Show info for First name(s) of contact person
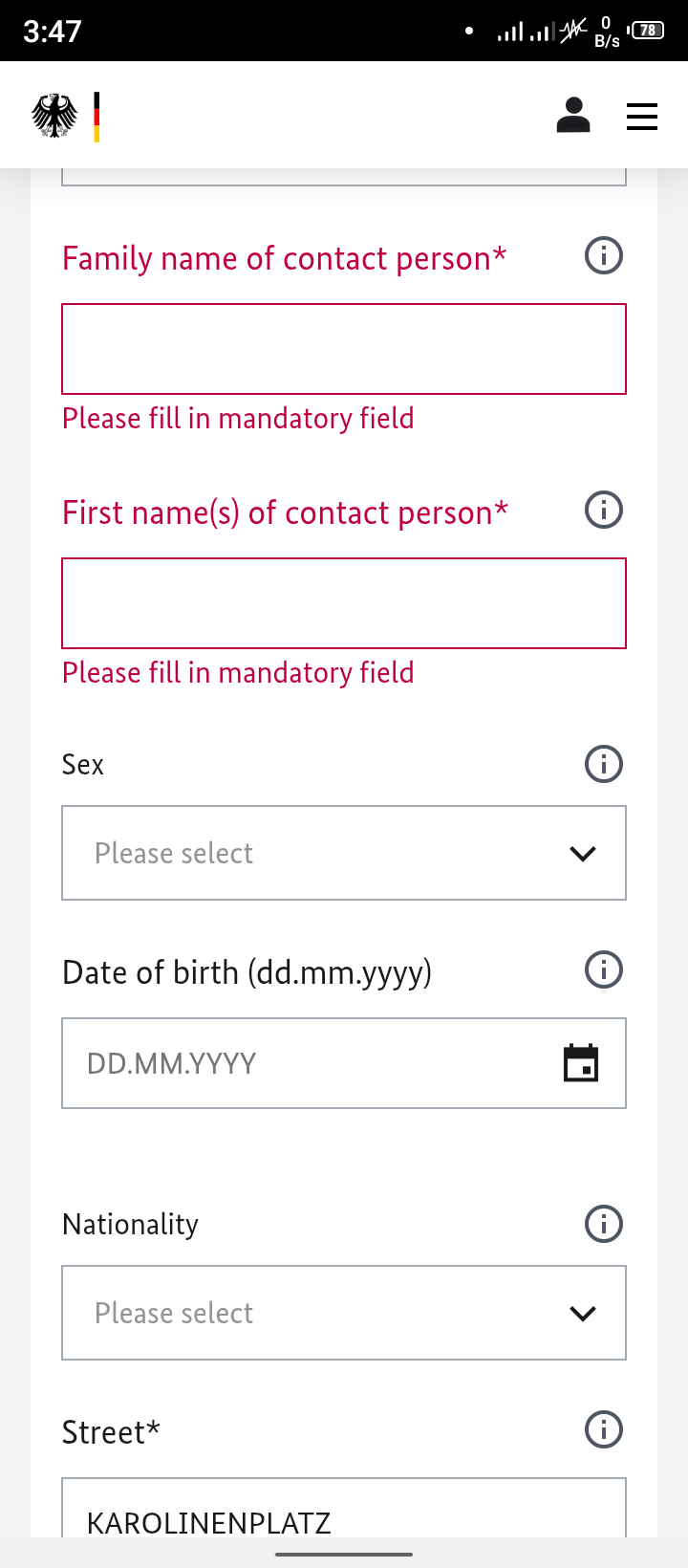The height and width of the screenshot is (1568, 688). [x=604, y=511]
